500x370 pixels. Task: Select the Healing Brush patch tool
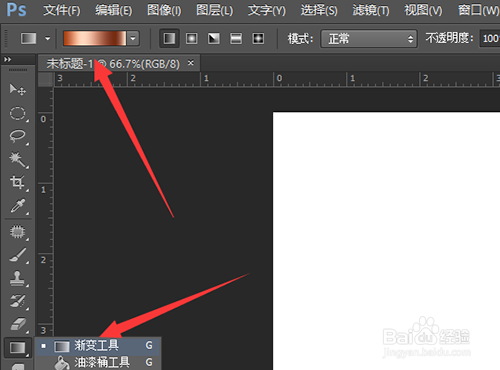coord(17,231)
